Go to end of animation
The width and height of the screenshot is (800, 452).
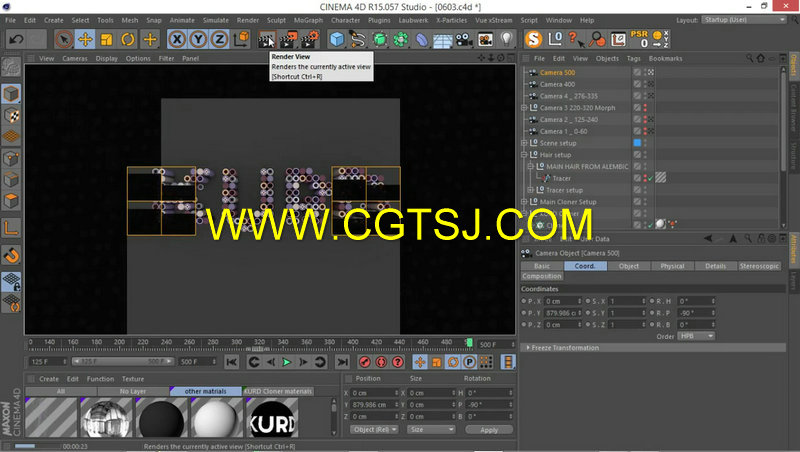coord(342,362)
